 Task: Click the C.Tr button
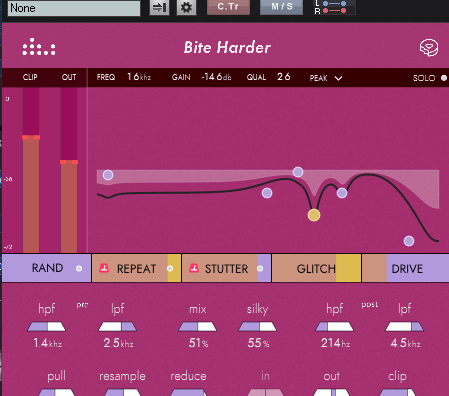click(228, 7)
